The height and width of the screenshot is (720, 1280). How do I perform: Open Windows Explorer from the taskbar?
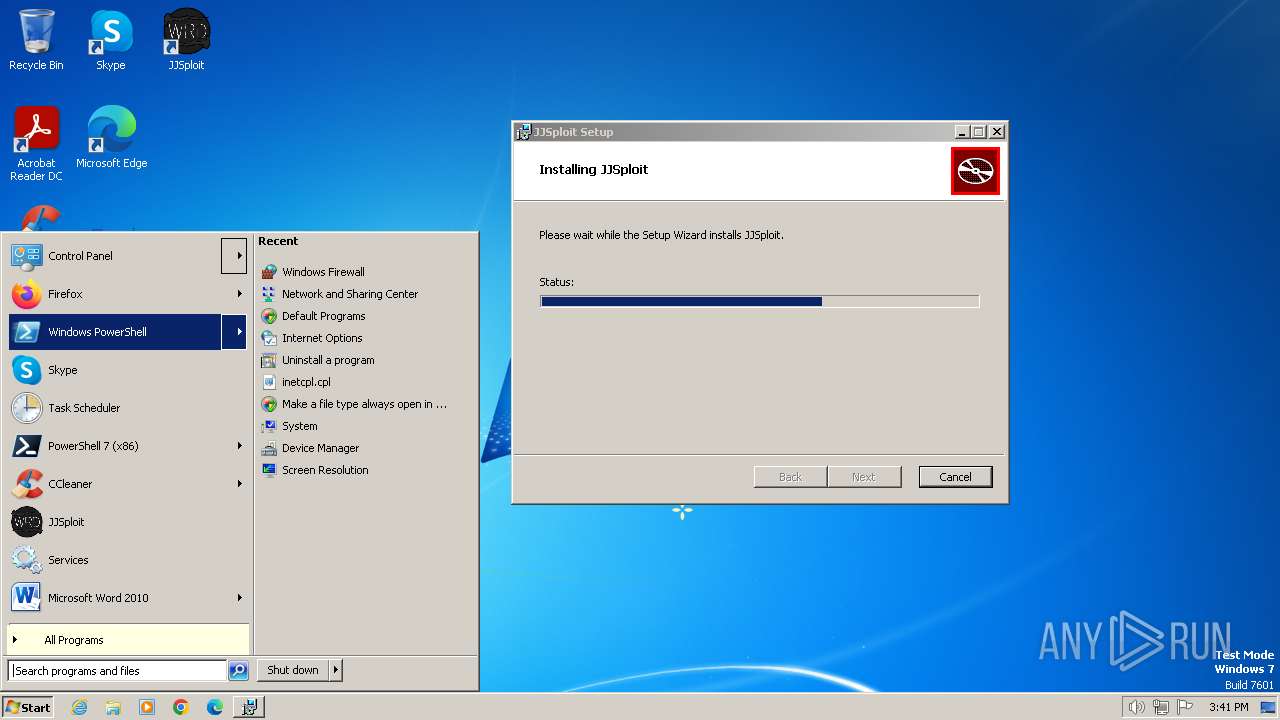pos(113,707)
